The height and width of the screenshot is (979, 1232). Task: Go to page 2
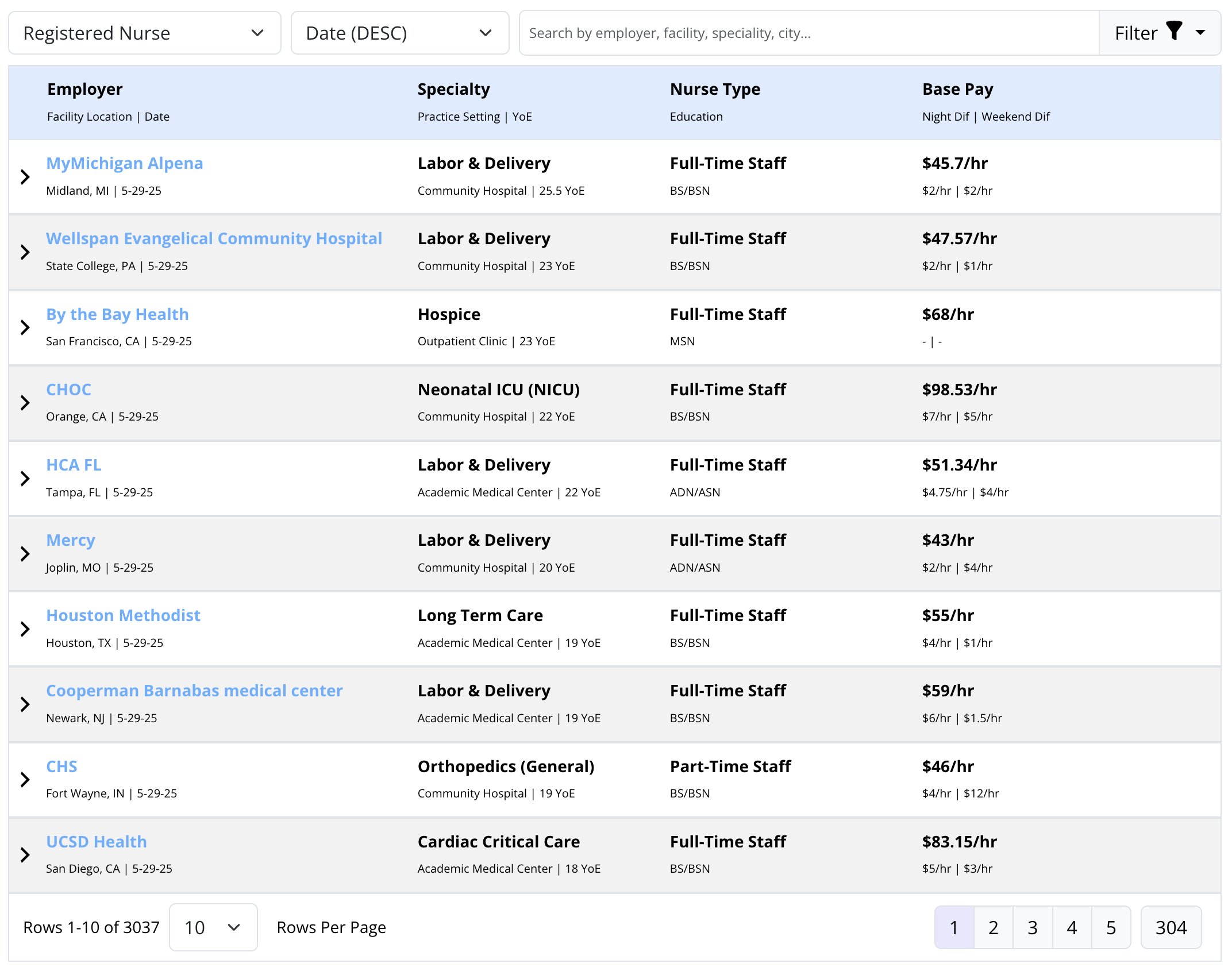[x=993, y=927]
